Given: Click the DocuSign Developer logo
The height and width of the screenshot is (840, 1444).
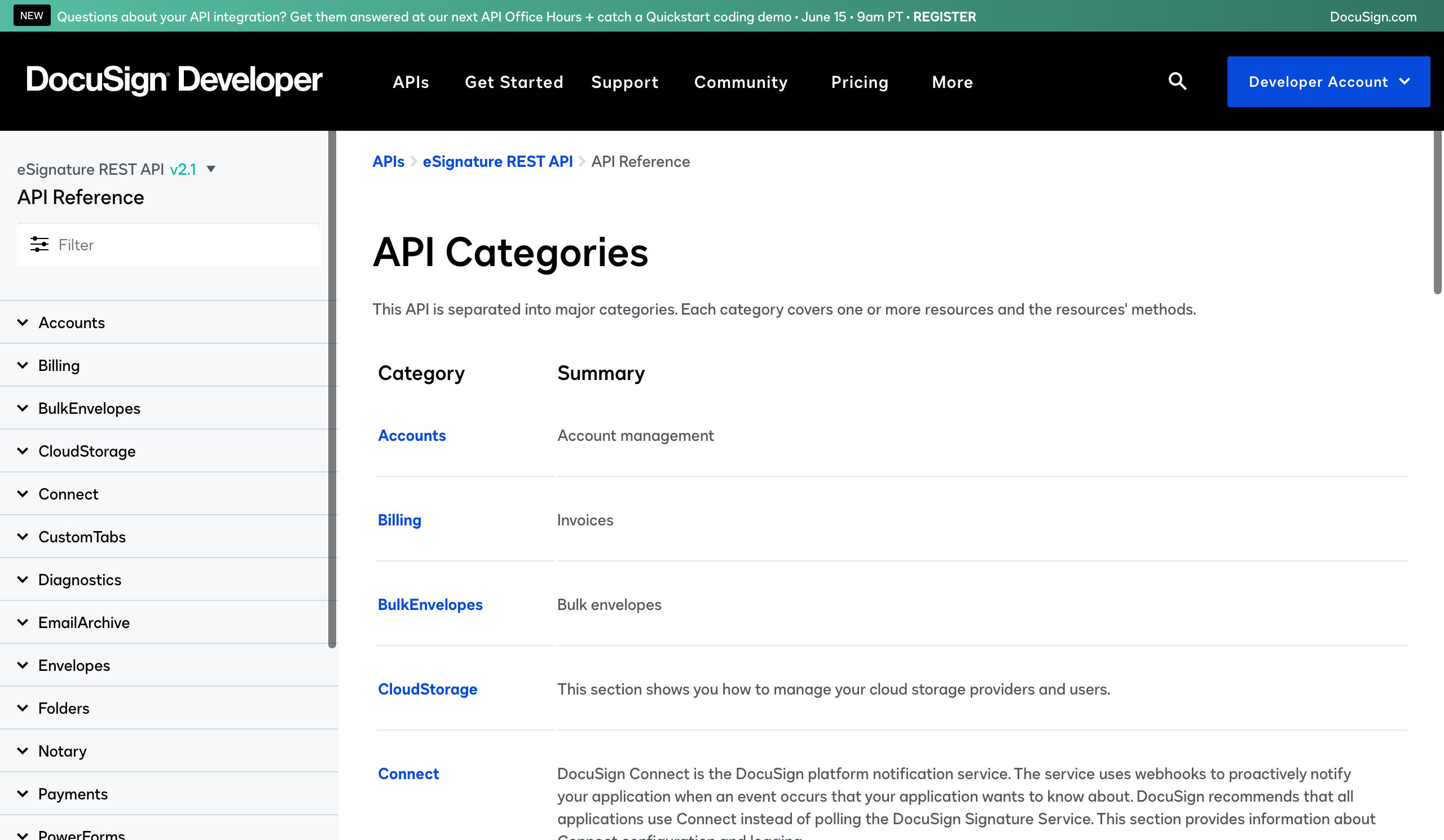Looking at the screenshot, I should 174,81.
